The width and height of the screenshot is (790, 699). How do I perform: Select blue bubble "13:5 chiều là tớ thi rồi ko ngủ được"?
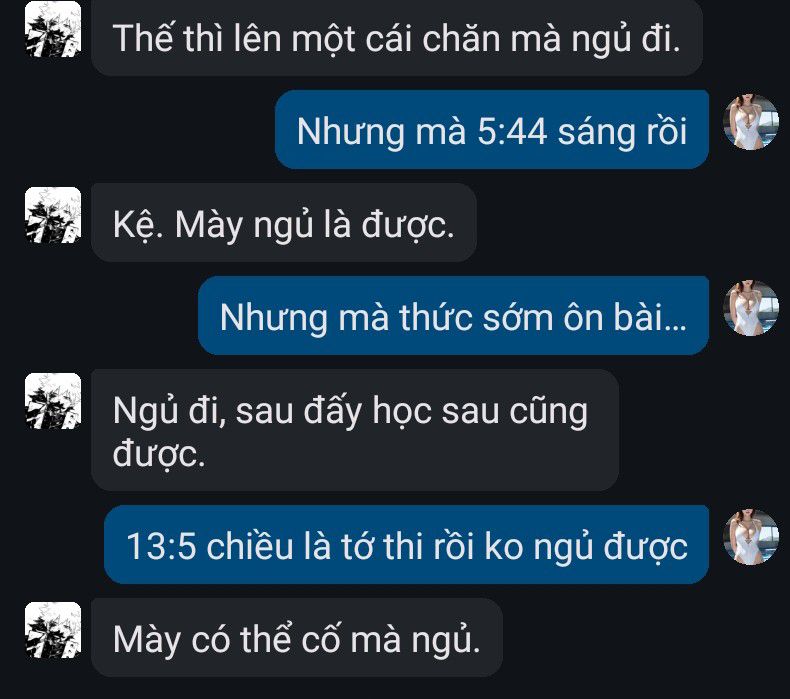coord(406,545)
